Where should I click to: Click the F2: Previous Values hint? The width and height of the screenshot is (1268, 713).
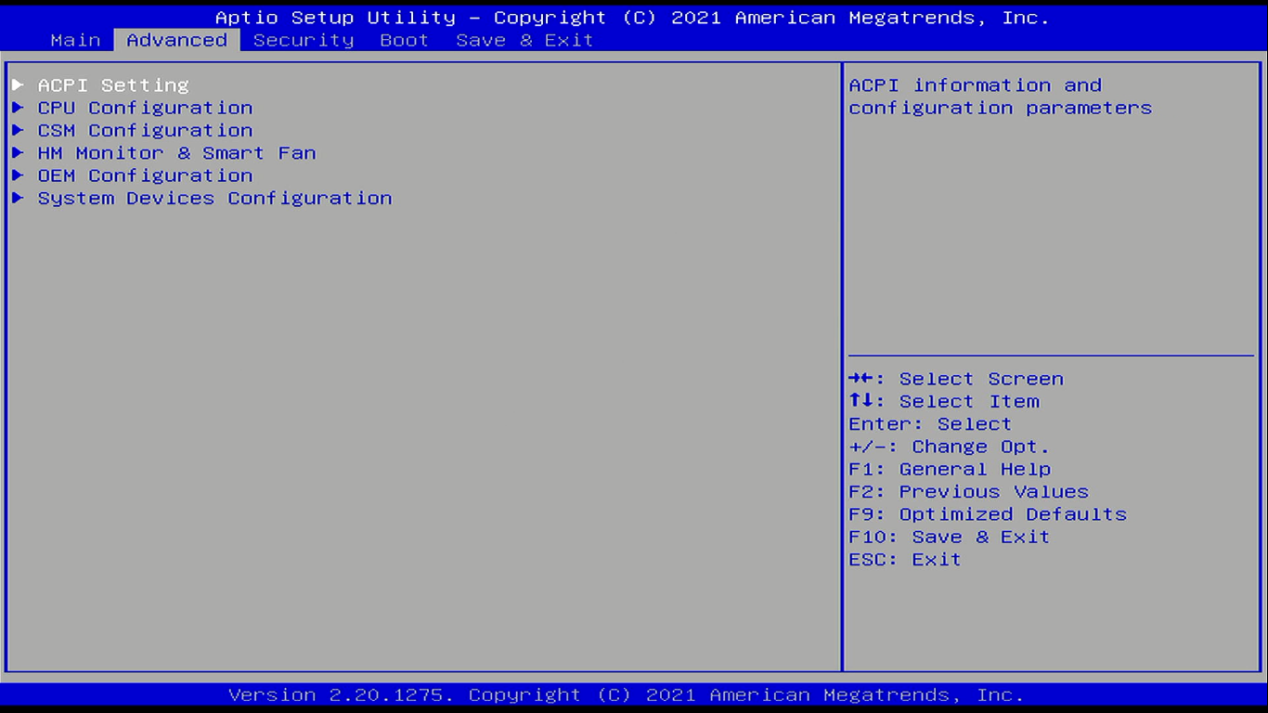[968, 492]
